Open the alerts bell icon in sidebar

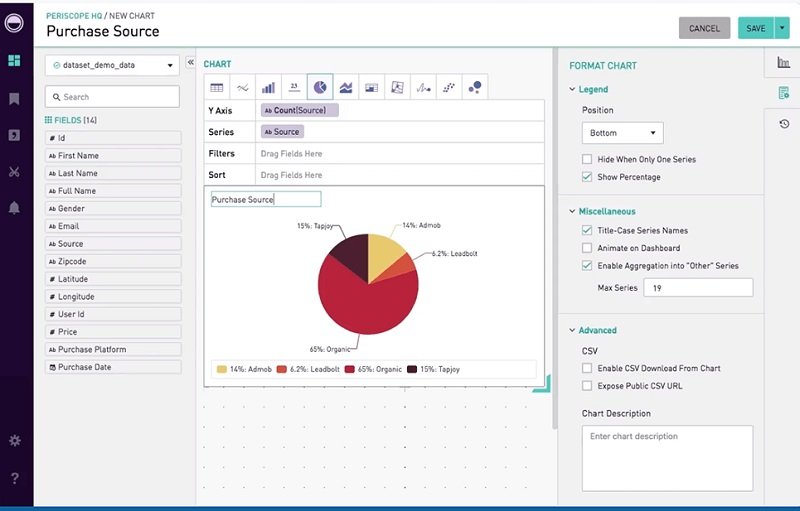coord(14,208)
